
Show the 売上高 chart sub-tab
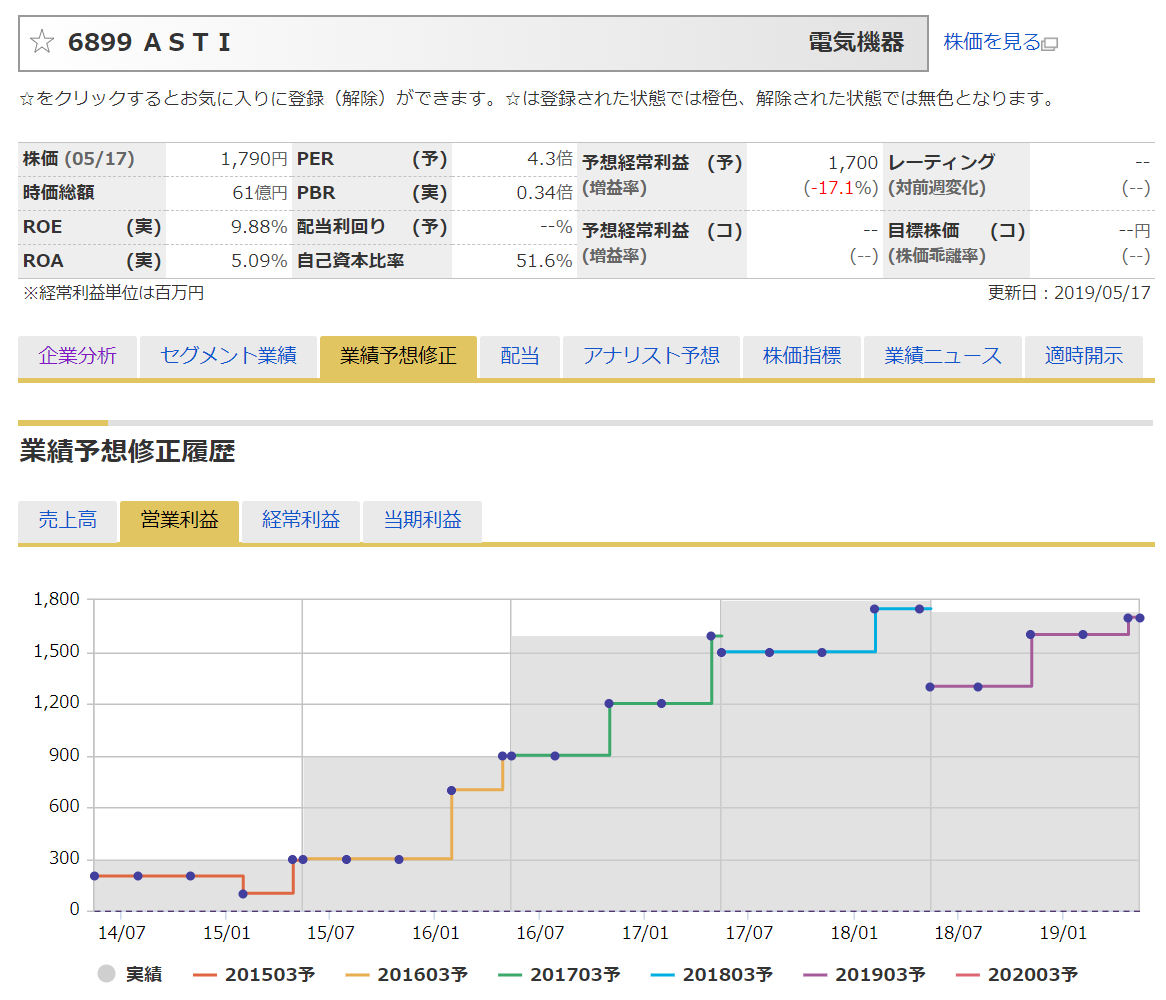(68, 520)
